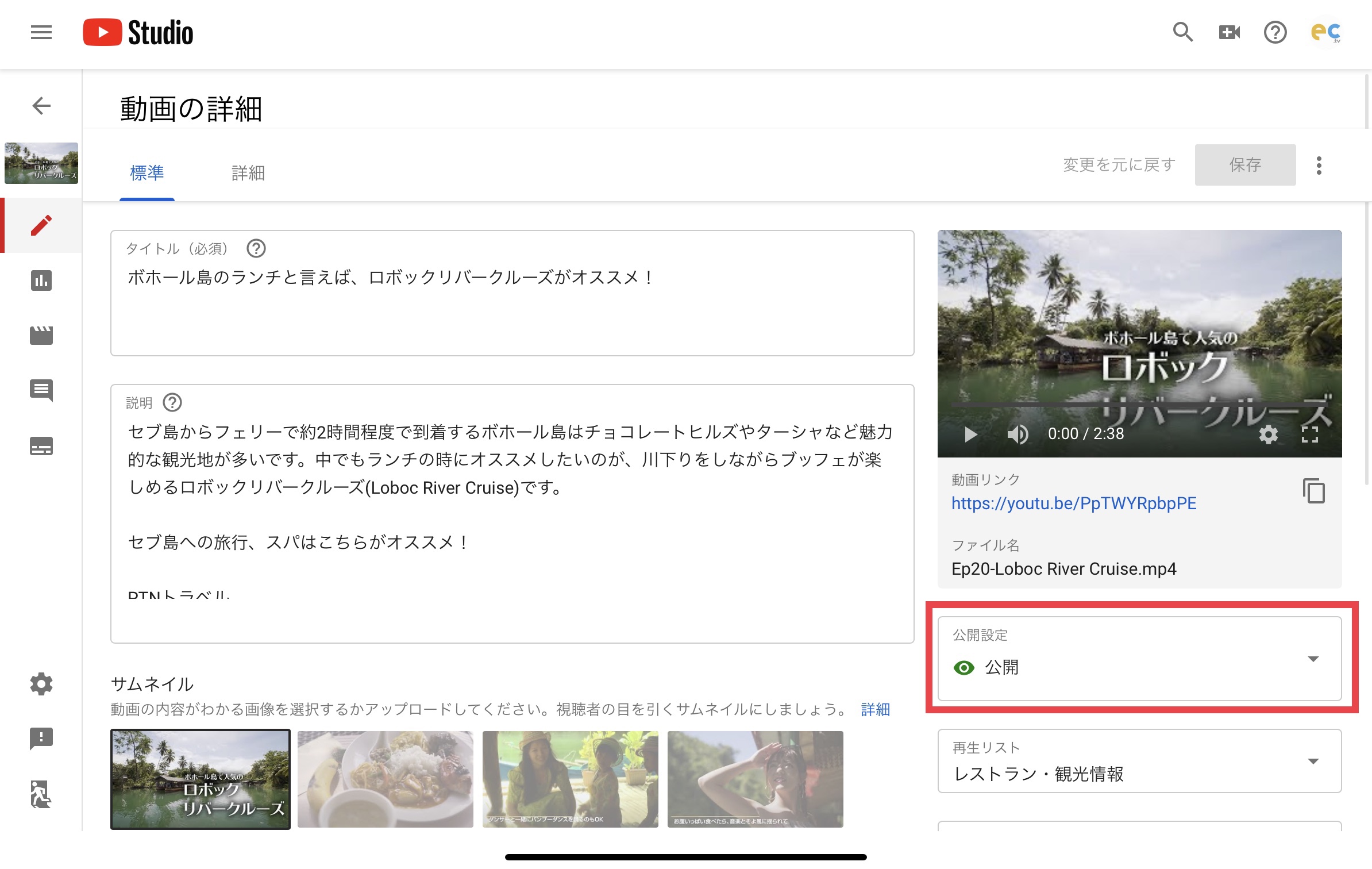Copy the video link with copy icon
This screenshot has width=1372, height=869.
pos(1313,491)
